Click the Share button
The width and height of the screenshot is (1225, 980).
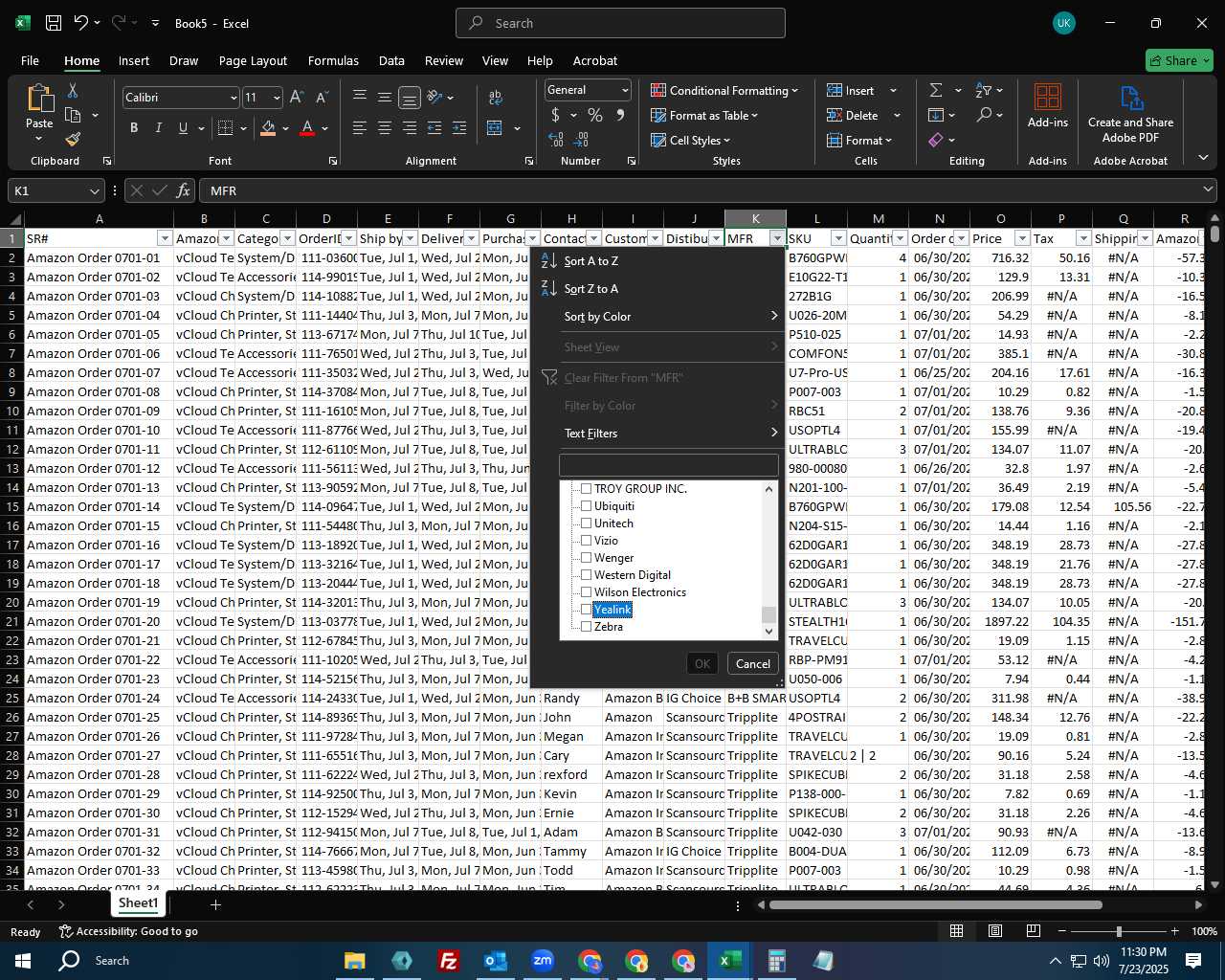pos(1179,60)
